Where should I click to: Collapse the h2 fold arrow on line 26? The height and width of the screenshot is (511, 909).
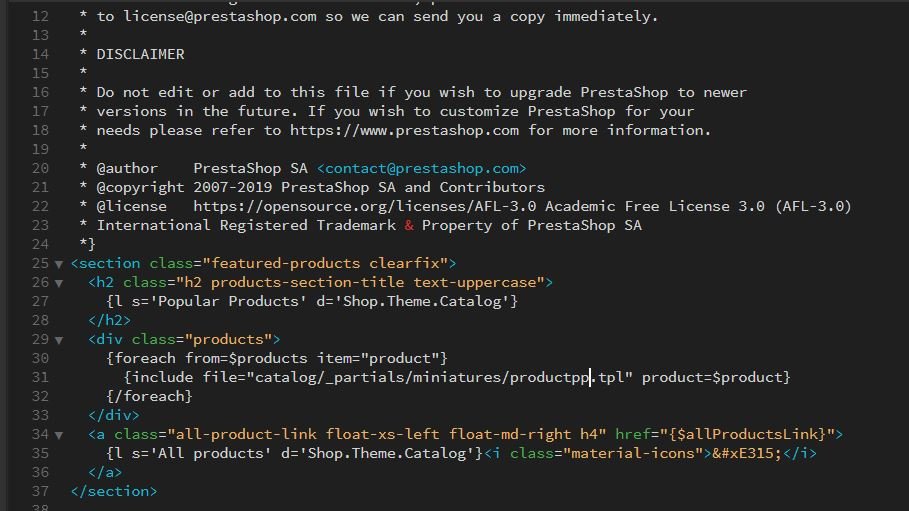(59, 283)
